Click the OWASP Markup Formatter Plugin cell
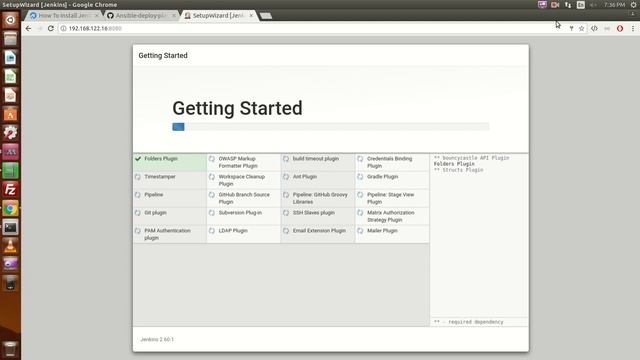This screenshot has height=360, width=640. 244,162
